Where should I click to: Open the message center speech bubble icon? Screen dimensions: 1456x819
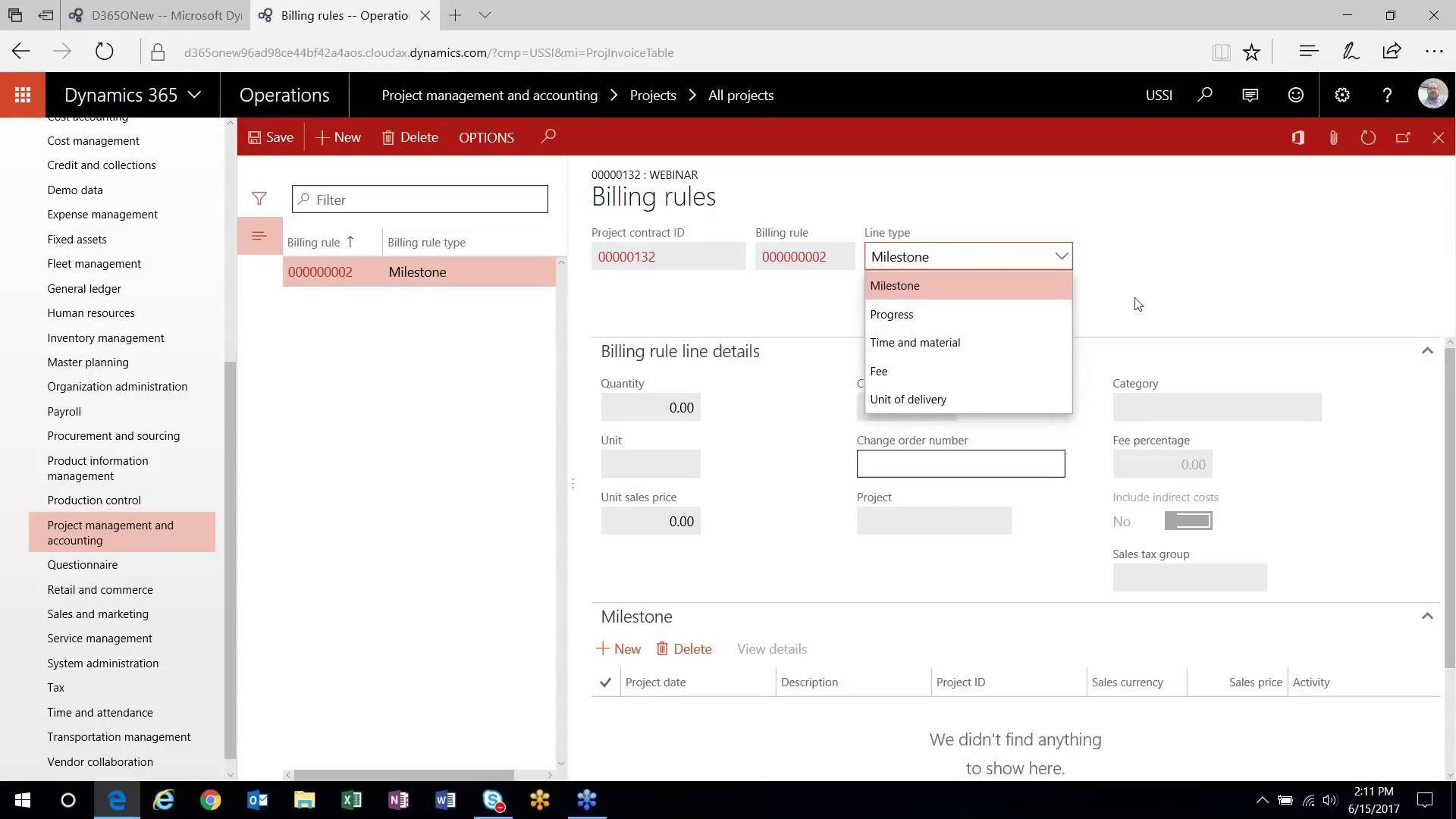pyautogui.click(x=1250, y=95)
